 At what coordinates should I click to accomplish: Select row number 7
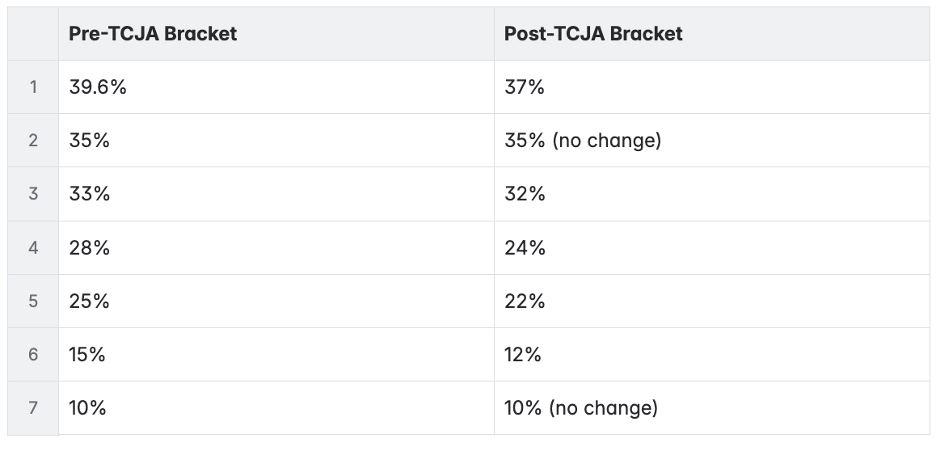33,408
